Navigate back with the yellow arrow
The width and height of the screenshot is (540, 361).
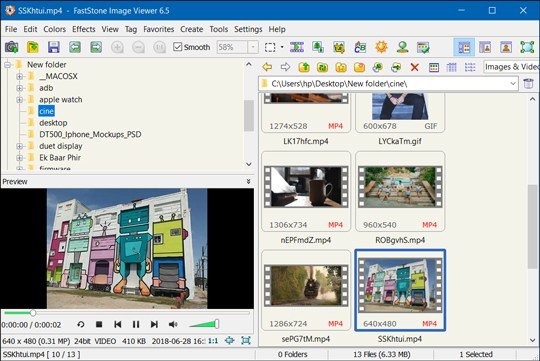[x=267, y=67]
